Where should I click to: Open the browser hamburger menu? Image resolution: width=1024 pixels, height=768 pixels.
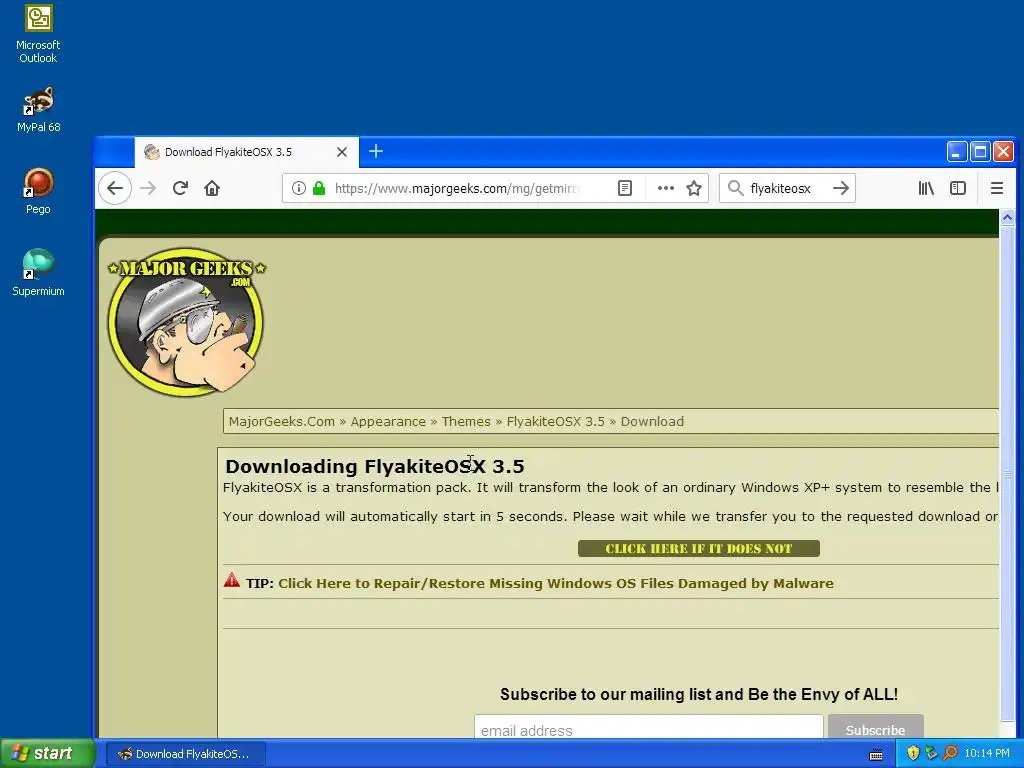pyautogui.click(x=997, y=189)
